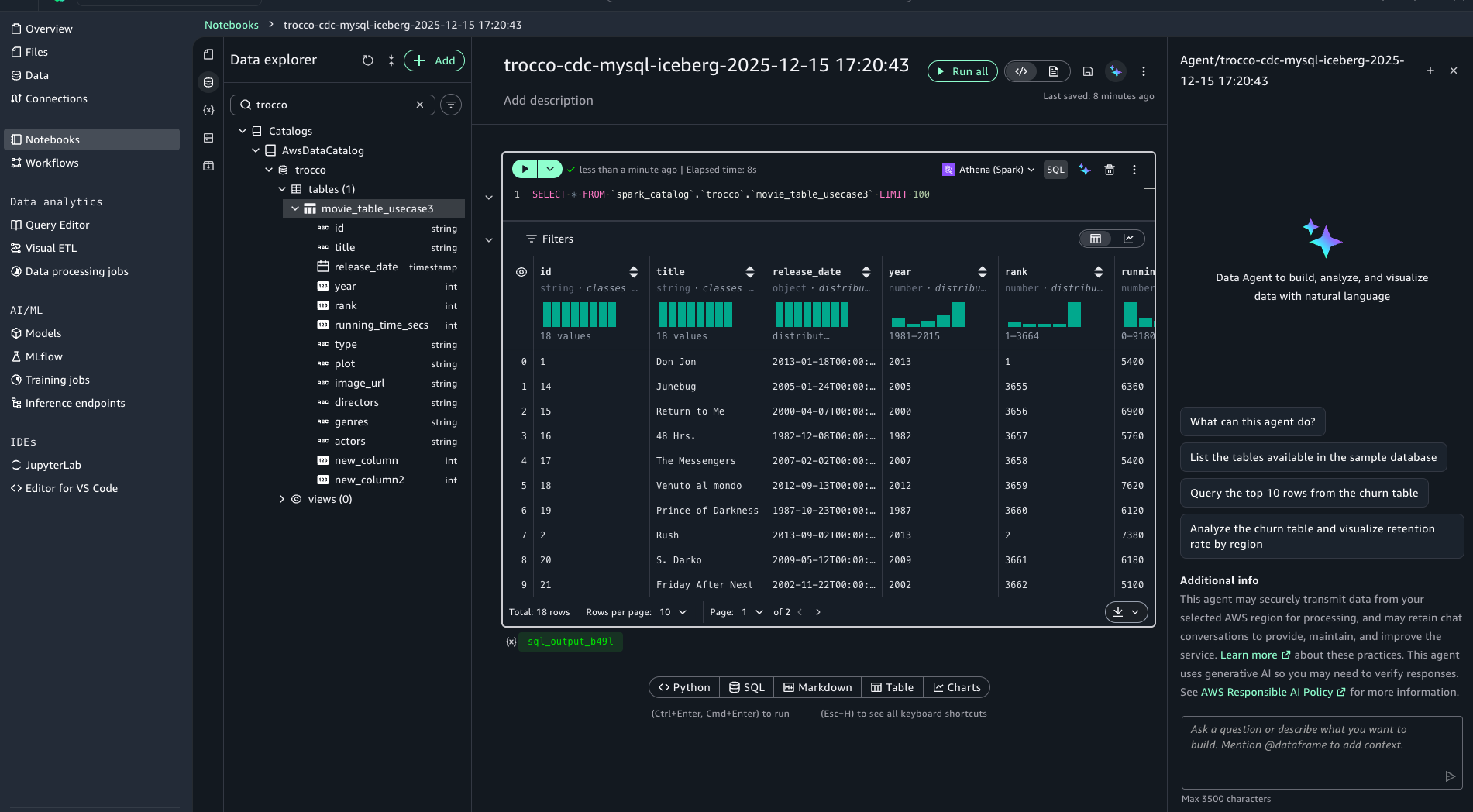Open the Data Agent sparkle icon in header
Screen dimensions: 1473x812
[1116, 71]
